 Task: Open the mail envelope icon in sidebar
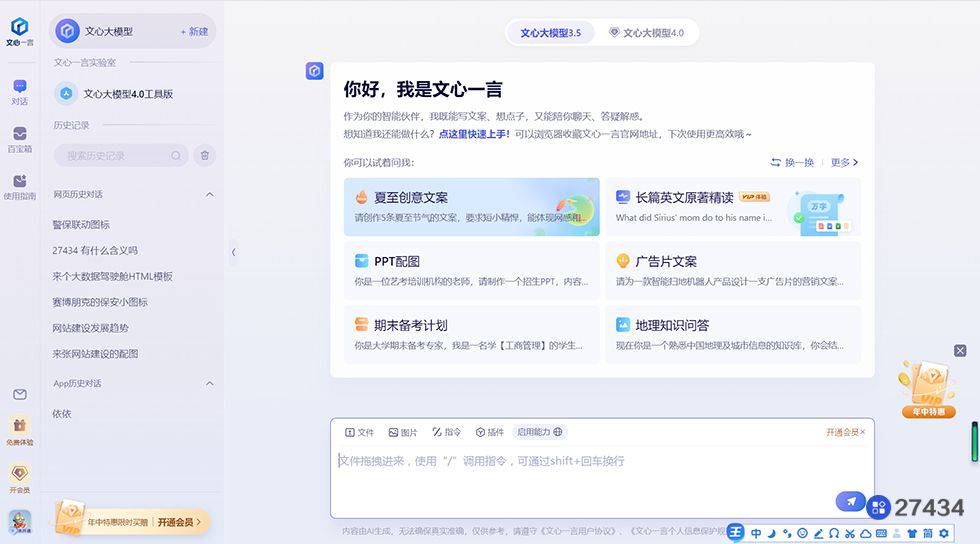point(19,394)
